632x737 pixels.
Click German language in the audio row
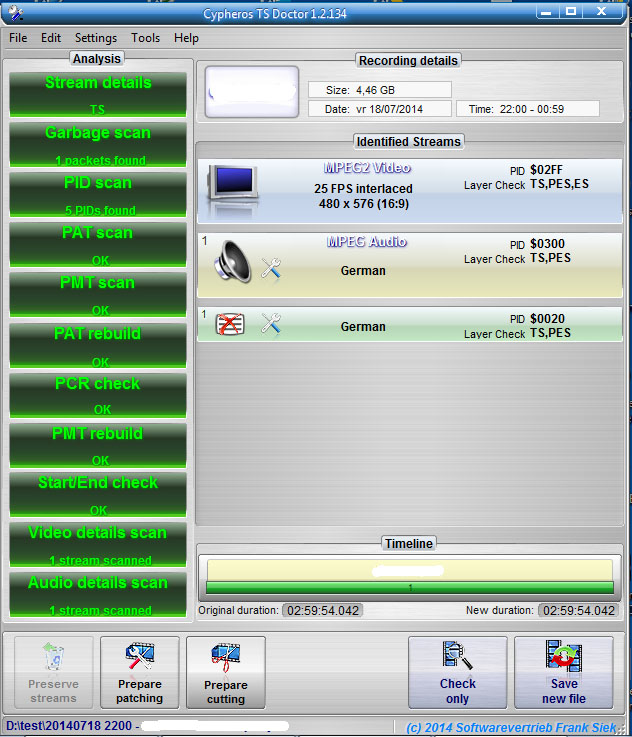[363, 271]
